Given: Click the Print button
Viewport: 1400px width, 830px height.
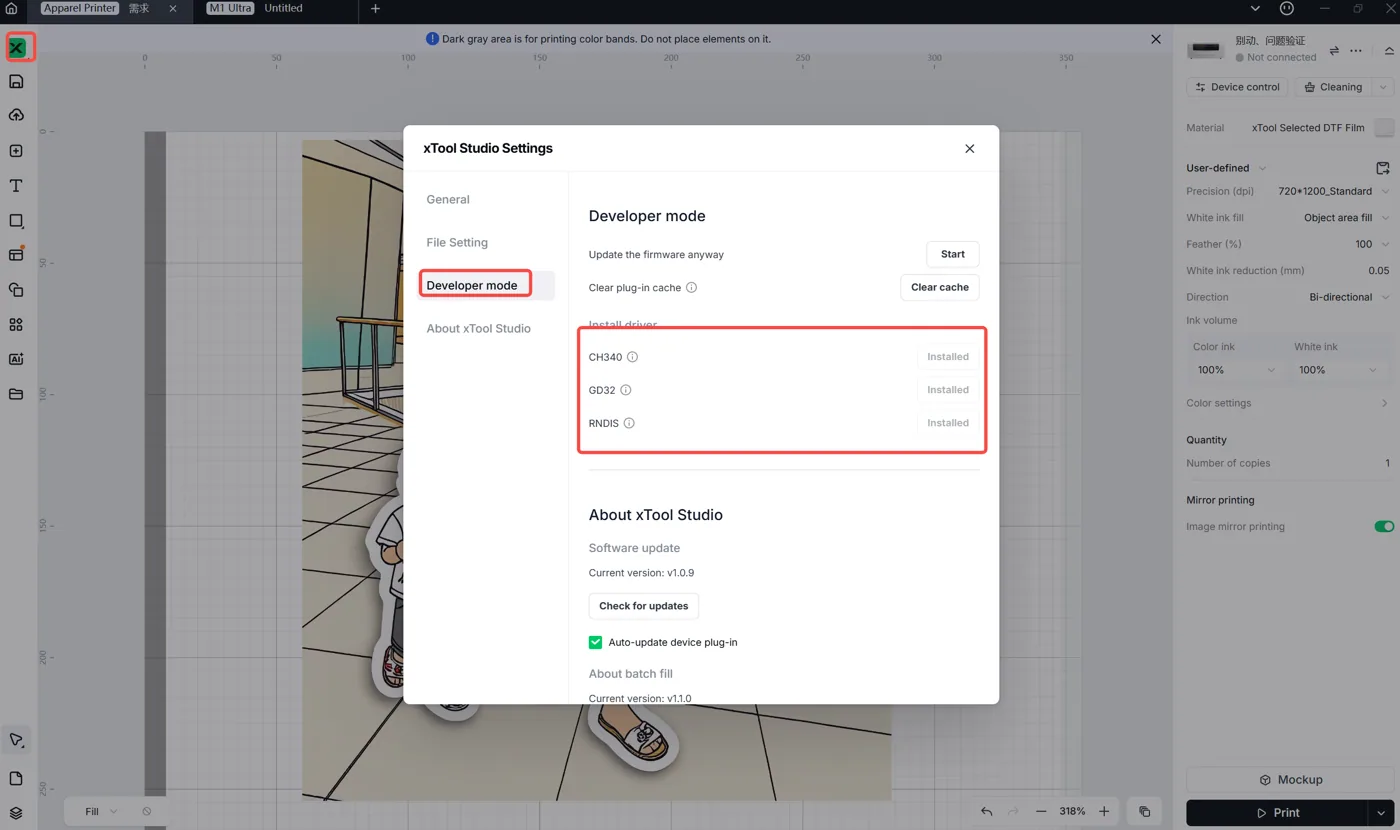Looking at the screenshot, I should click(1278, 812).
